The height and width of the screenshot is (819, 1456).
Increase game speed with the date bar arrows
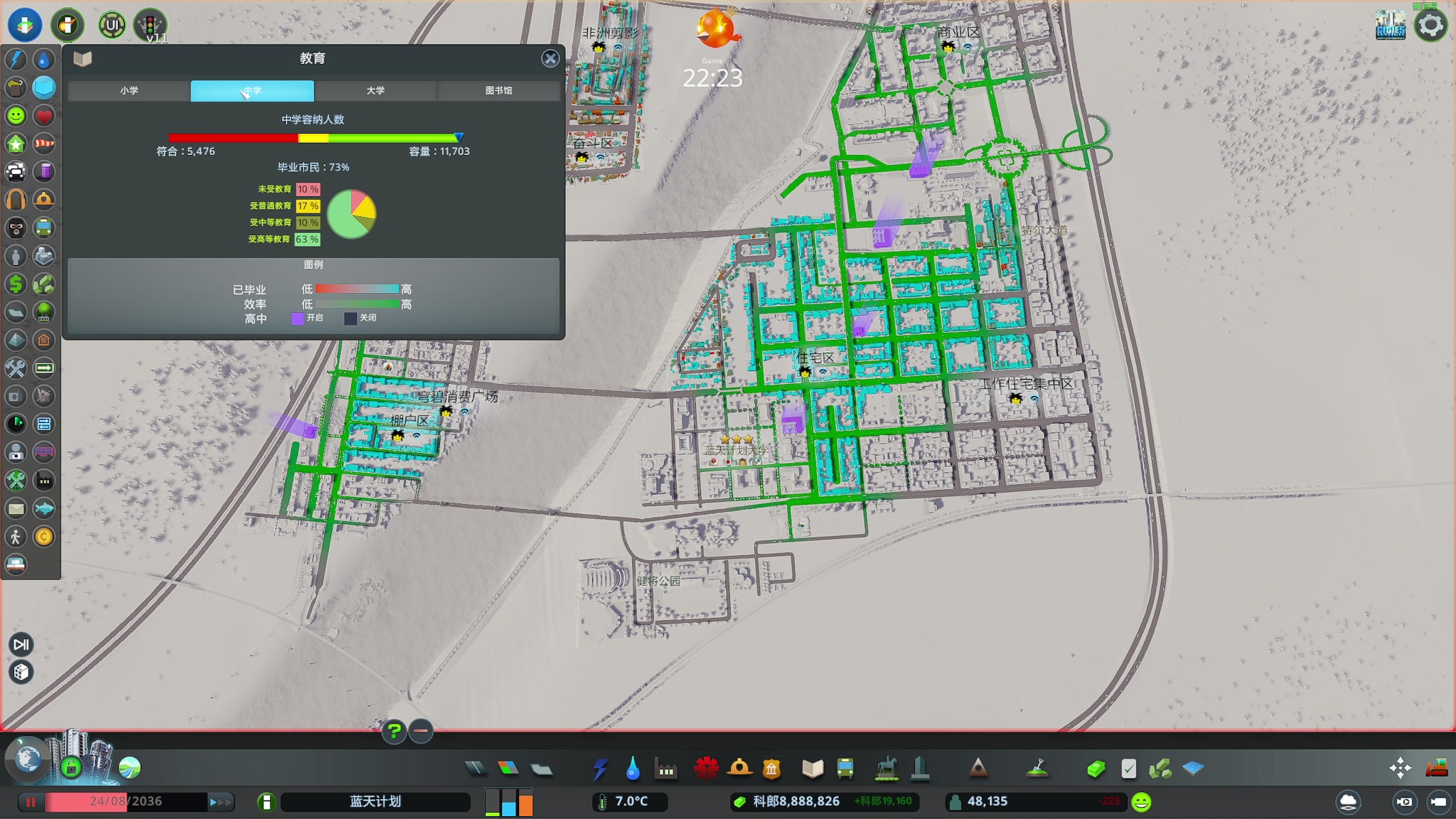point(220,802)
